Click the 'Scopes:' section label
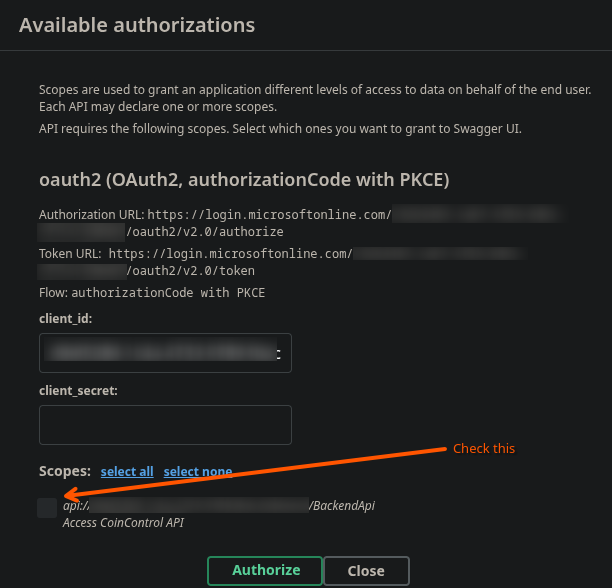Image resolution: width=612 pixels, height=588 pixels. pyautogui.click(x=65, y=471)
